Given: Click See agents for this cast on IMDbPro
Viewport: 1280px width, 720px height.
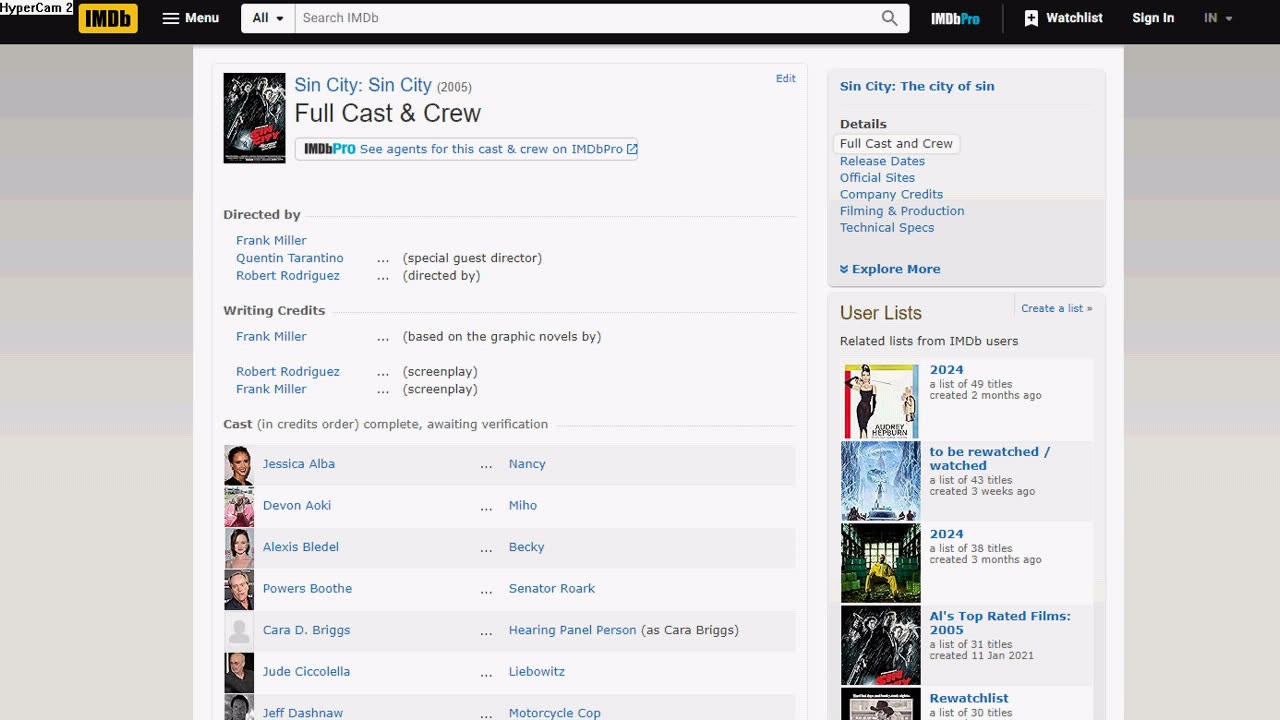Looking at the screenshot, I should coord(466,149).
